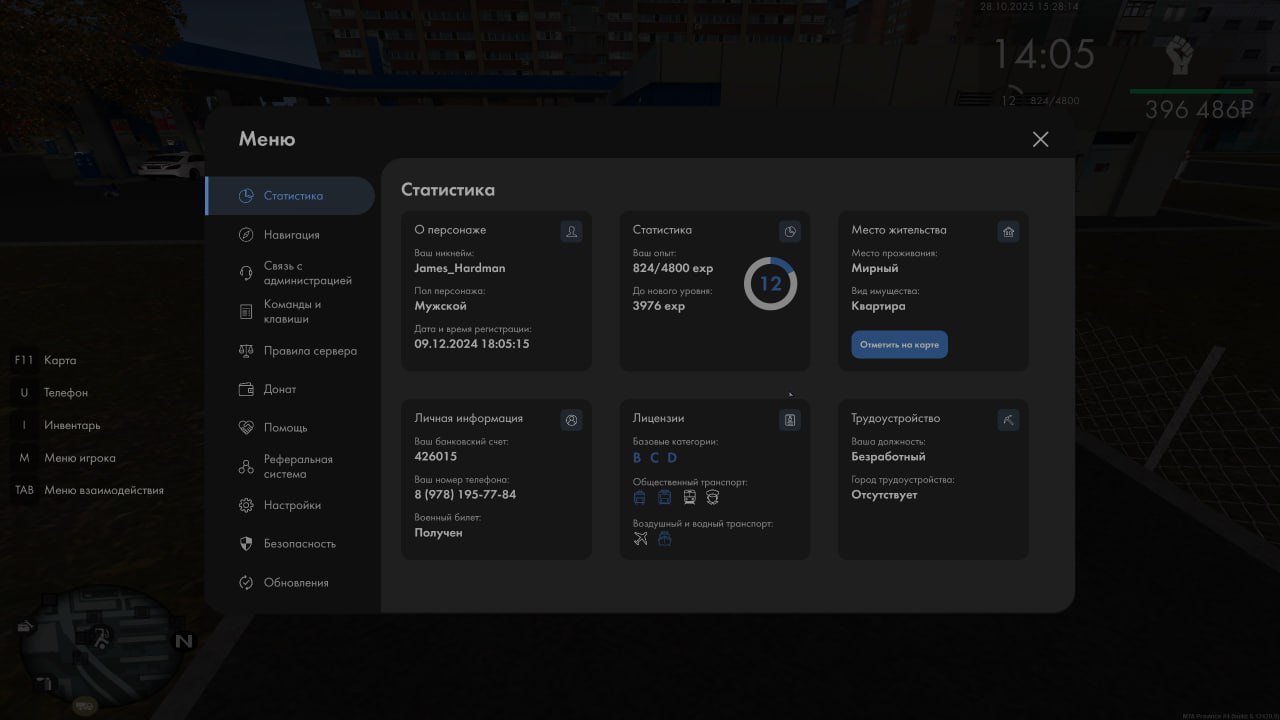Click the house icon in Место жительства card
Screen dimensions: 1280x720
point(1008,232)
